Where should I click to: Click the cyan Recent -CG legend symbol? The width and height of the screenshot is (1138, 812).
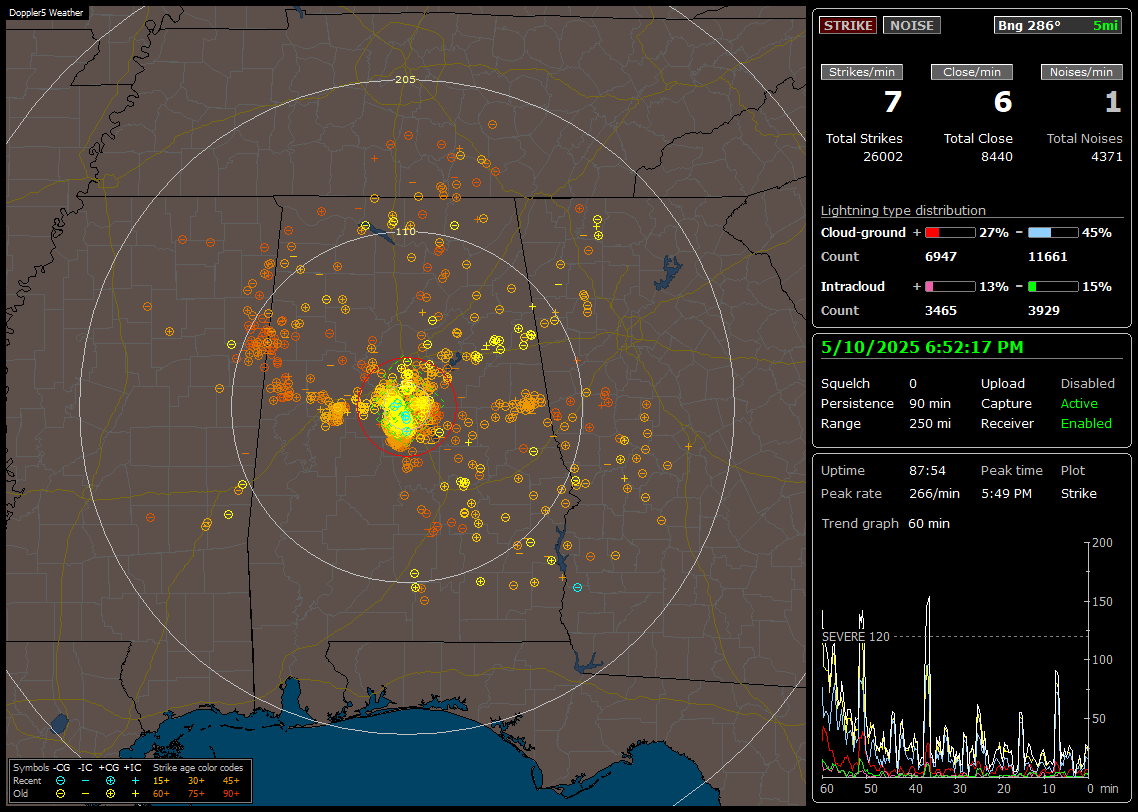click(60, 781)
